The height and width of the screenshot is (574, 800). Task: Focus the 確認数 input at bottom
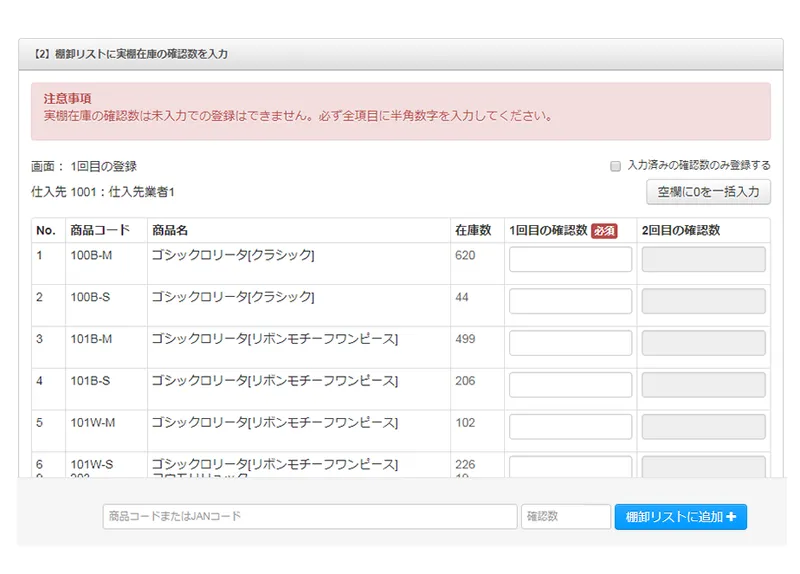pos(566,516)
